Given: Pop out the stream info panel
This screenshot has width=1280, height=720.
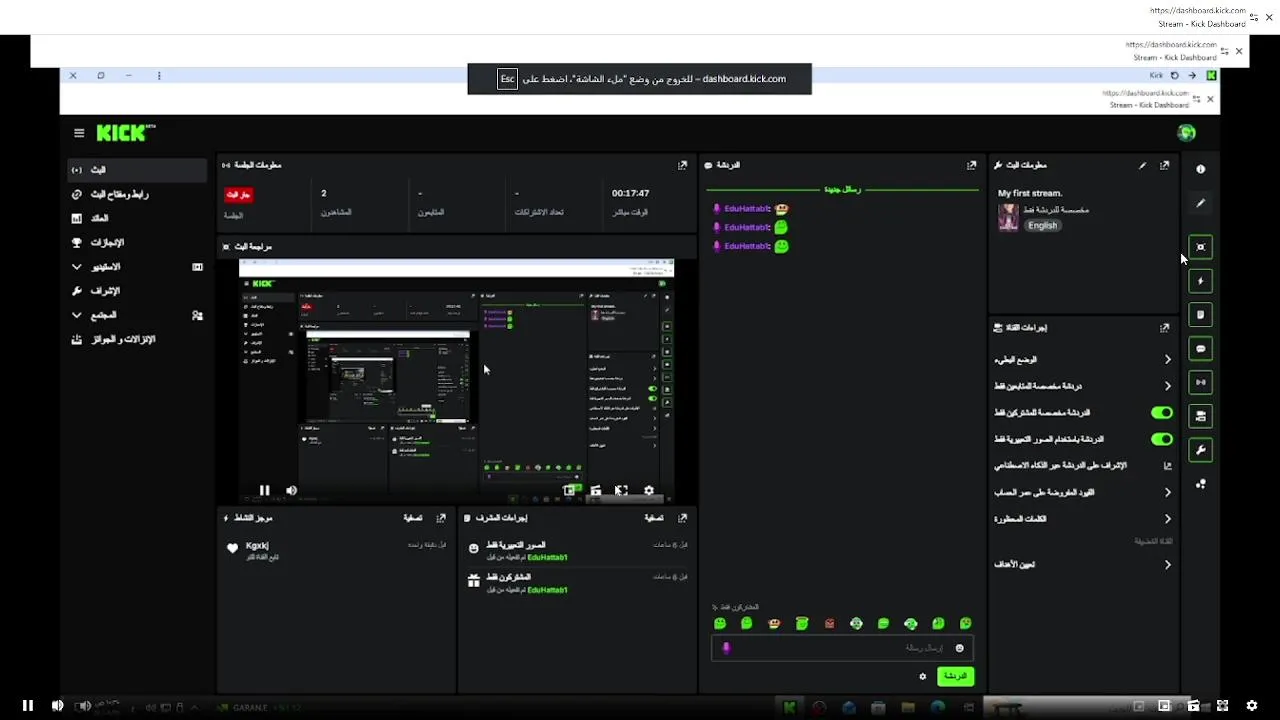Looking at the screenshot, I should [x=1164, y=165].
